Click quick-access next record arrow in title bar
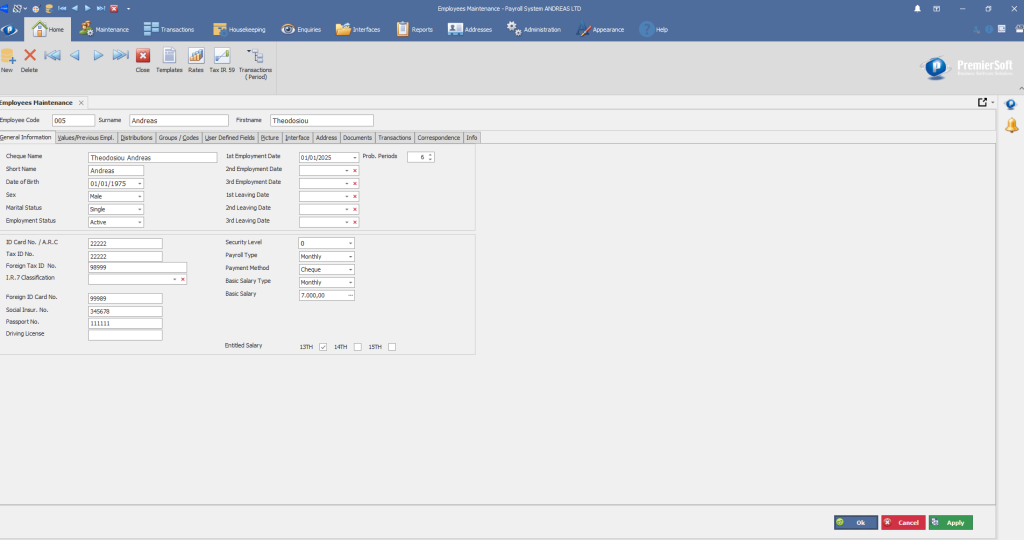The height and width of the screenshot is (540, 1024). tap(88, 8)
